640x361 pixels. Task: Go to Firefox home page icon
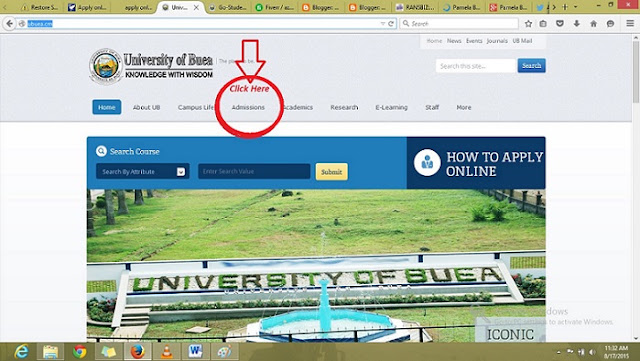coord(593,24)
